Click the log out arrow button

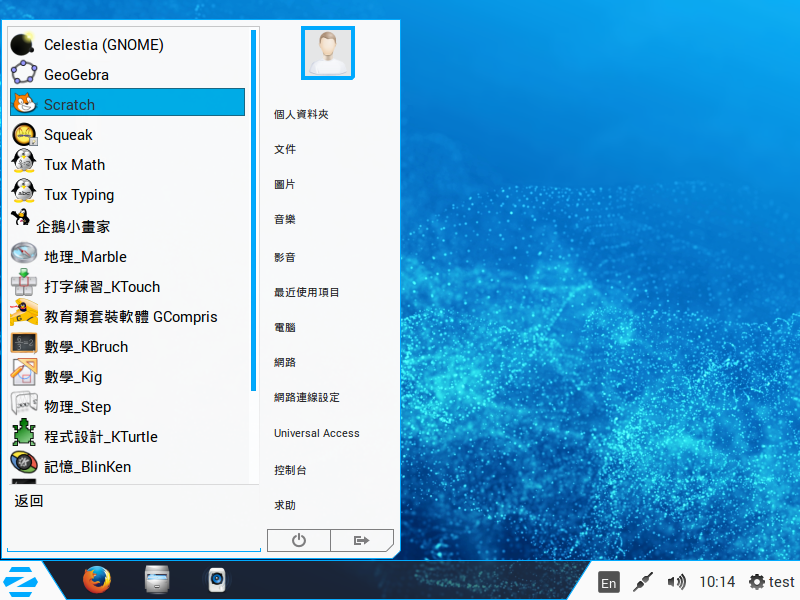pyautogui.click(x=362, y=540)
